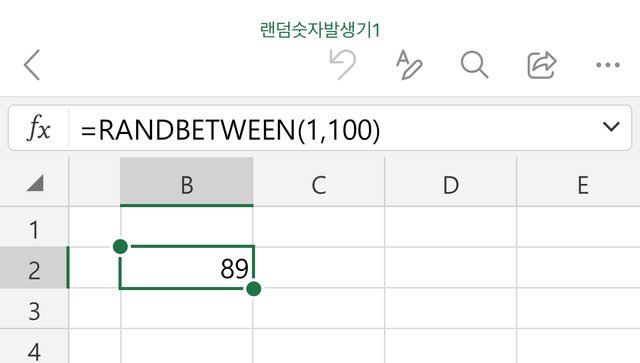Open the search magnifier icon
640x363 pixels.
pyautogui.click(x=474, y=65)
